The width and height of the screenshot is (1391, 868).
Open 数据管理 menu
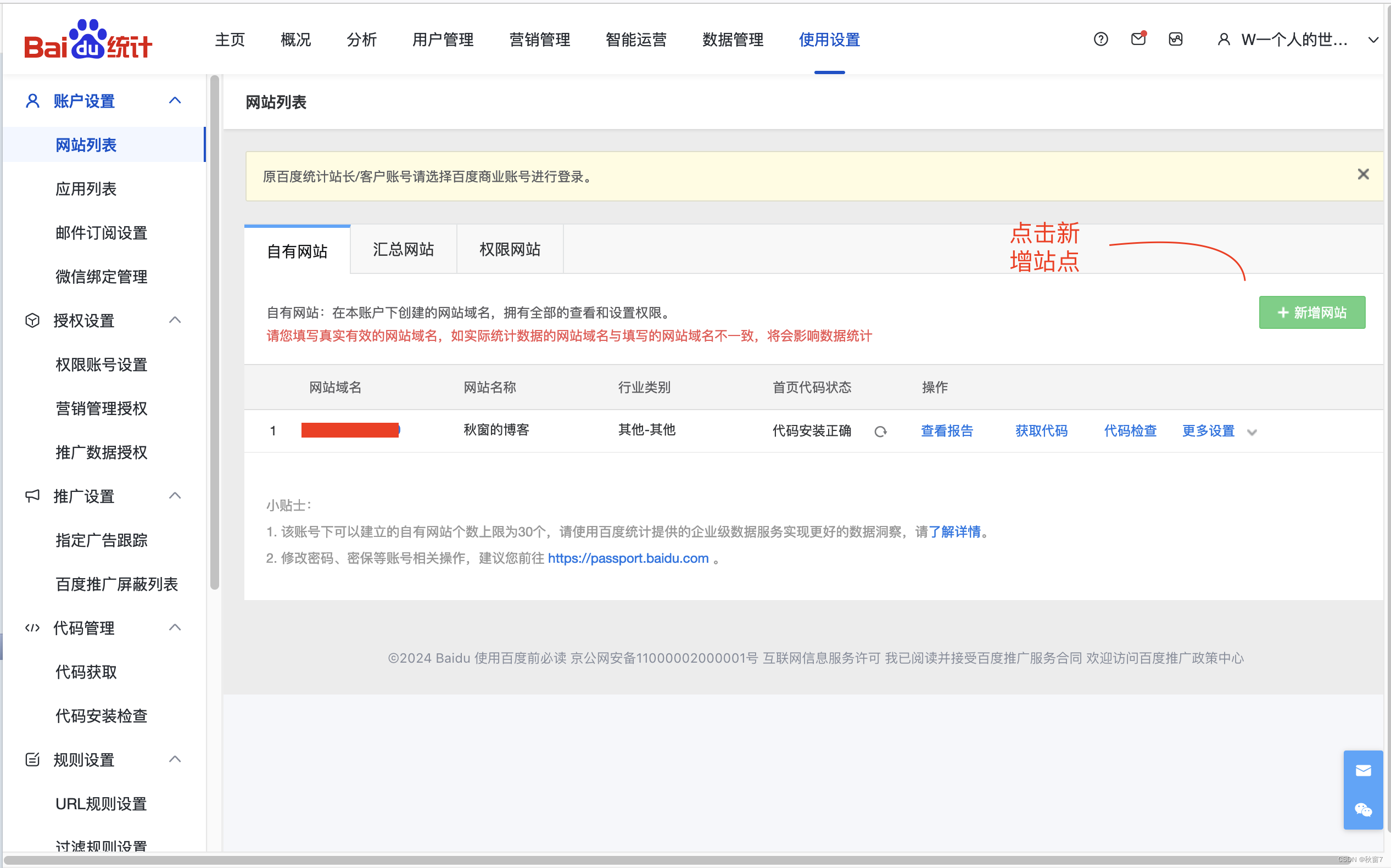733,40
